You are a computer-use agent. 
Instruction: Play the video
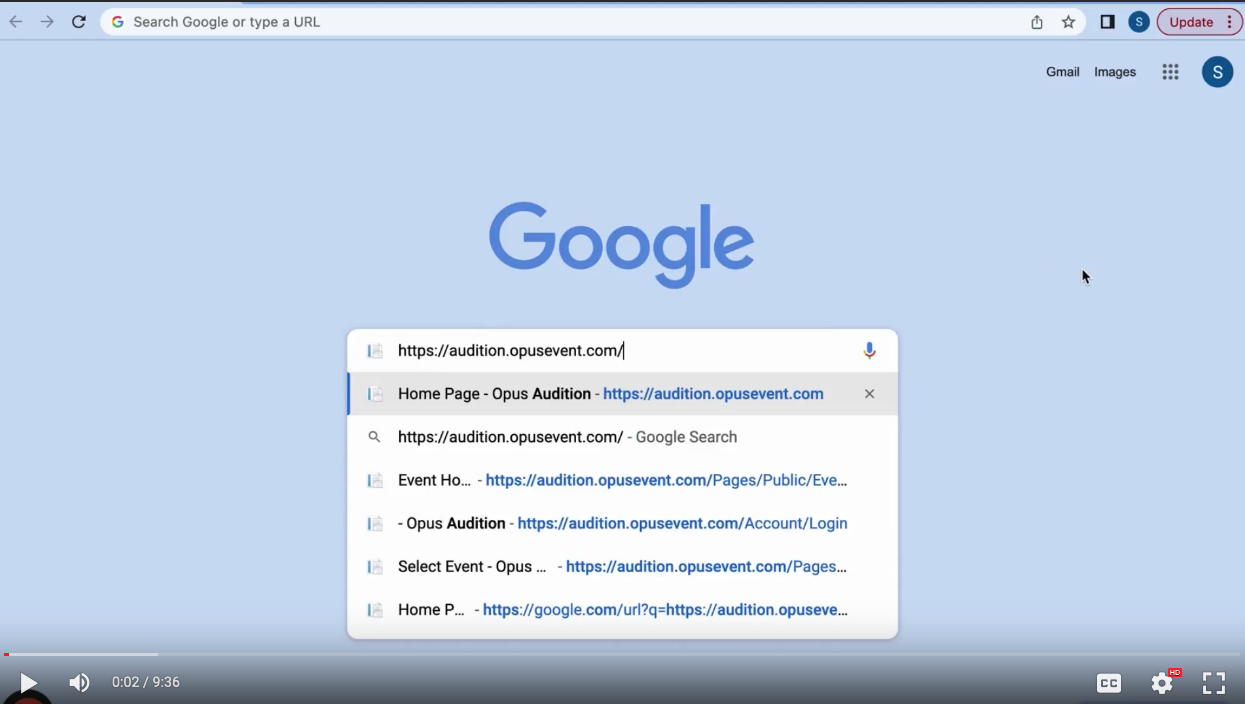pyautogui.click(x=28, y=683)
